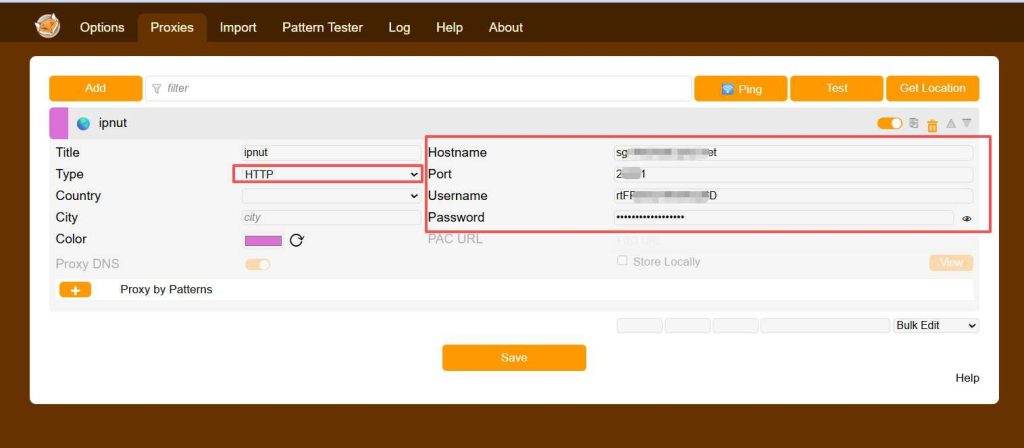Image resolution: width=1024 pixels, height=448 pixels.
Task: Expand the Country dropdown
Action: [330, 196]
